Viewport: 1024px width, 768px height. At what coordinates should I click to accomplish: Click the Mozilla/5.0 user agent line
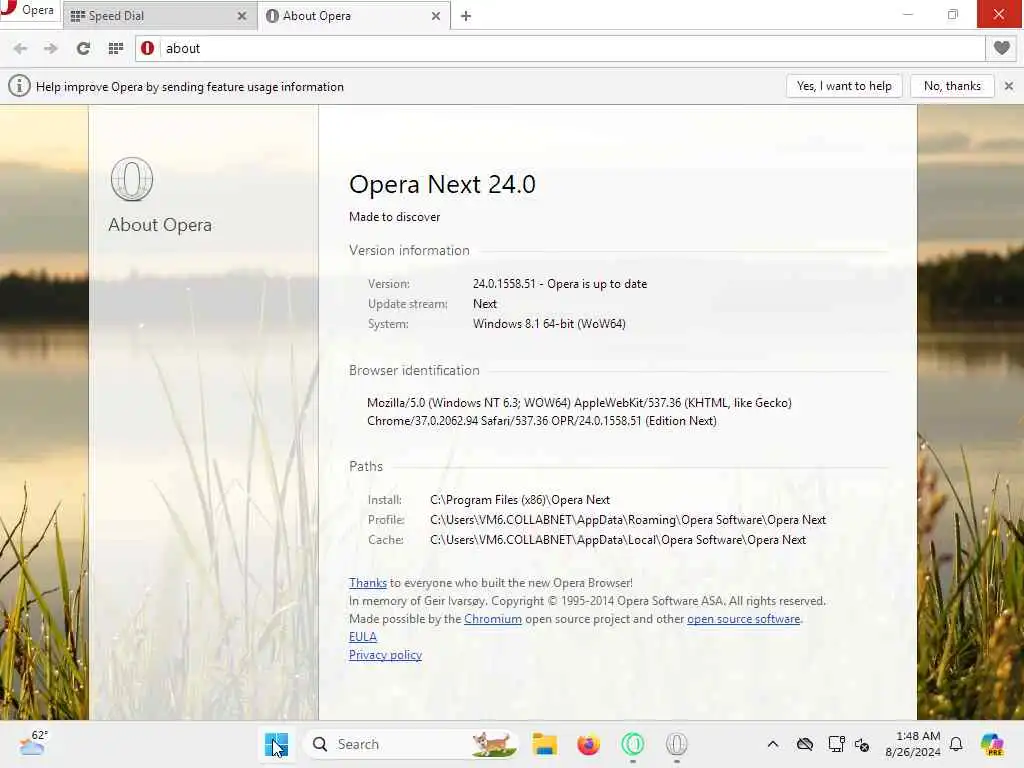[579, 403]
